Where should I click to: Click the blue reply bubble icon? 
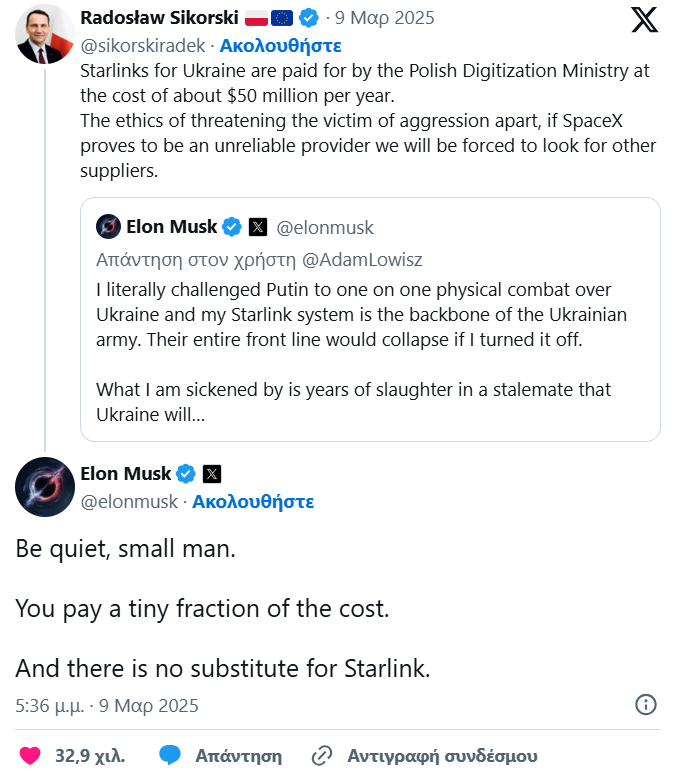point(171,755)
